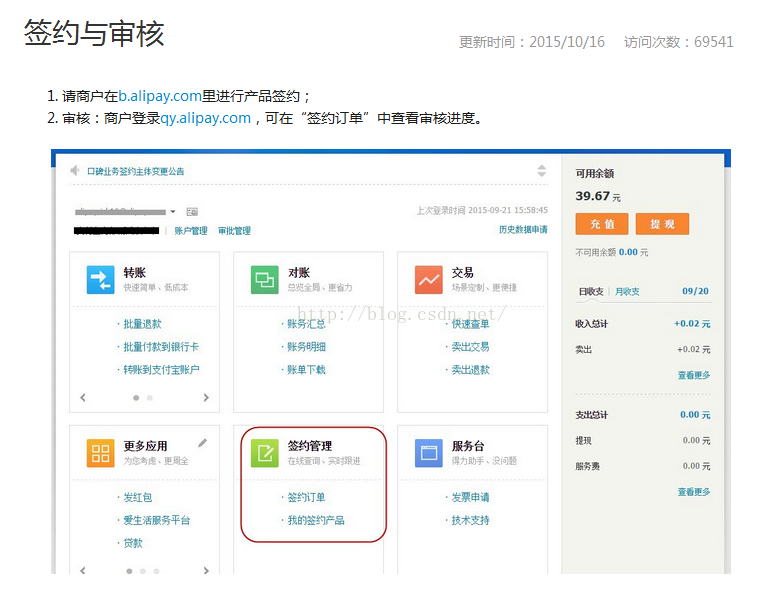This screenshot has width=784, height=606.
Task: Click the 39.67 available balance value
Action: pos(592,196)
